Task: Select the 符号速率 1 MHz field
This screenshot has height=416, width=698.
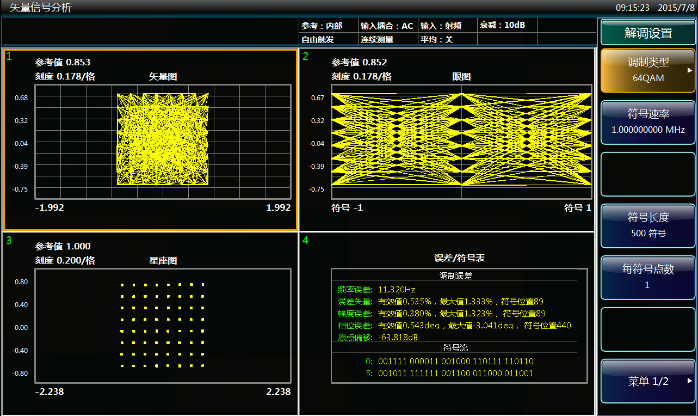Action: click(x=647, y=123)
